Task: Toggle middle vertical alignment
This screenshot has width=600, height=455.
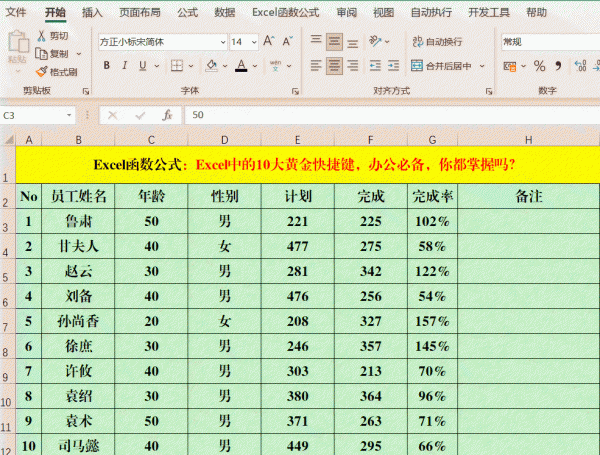Action: coord(334,42)
